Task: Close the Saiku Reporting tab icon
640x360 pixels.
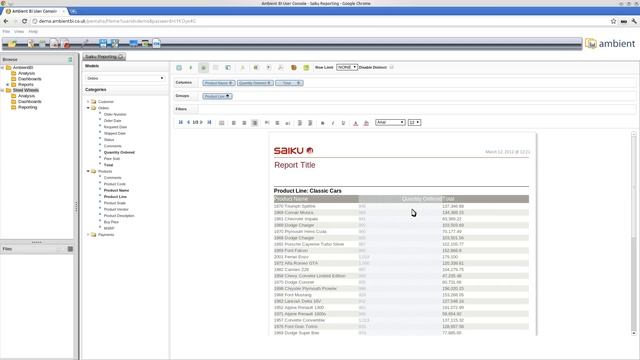Action: 121,57
